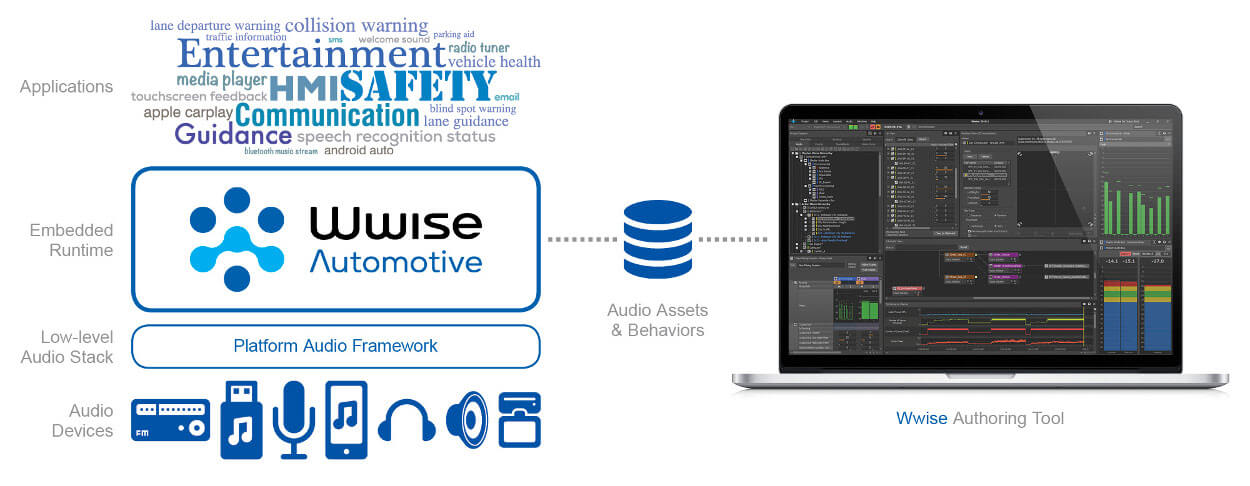
Task: Click 'apple carplay' in word cloud
Action: 188,113
